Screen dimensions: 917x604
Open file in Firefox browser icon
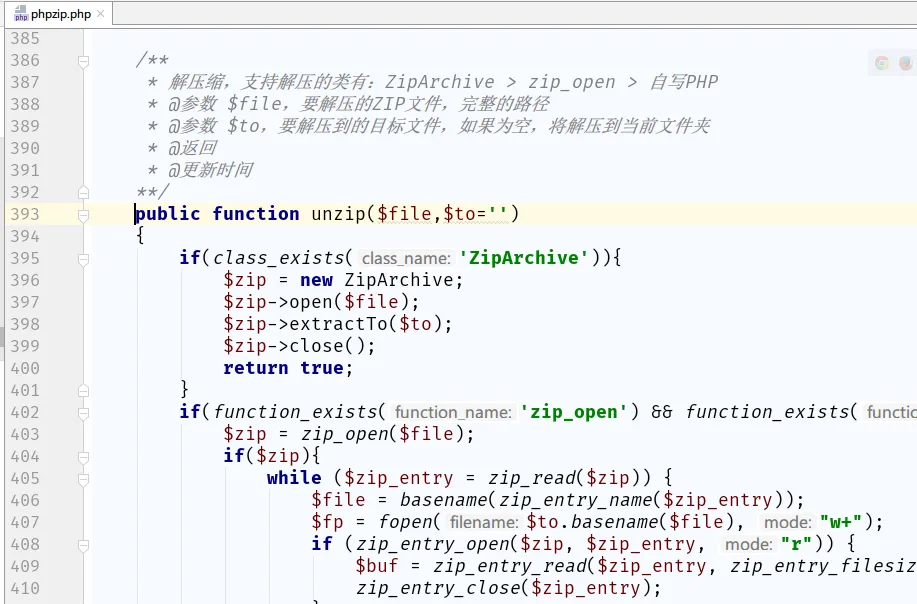click(905, 63)
